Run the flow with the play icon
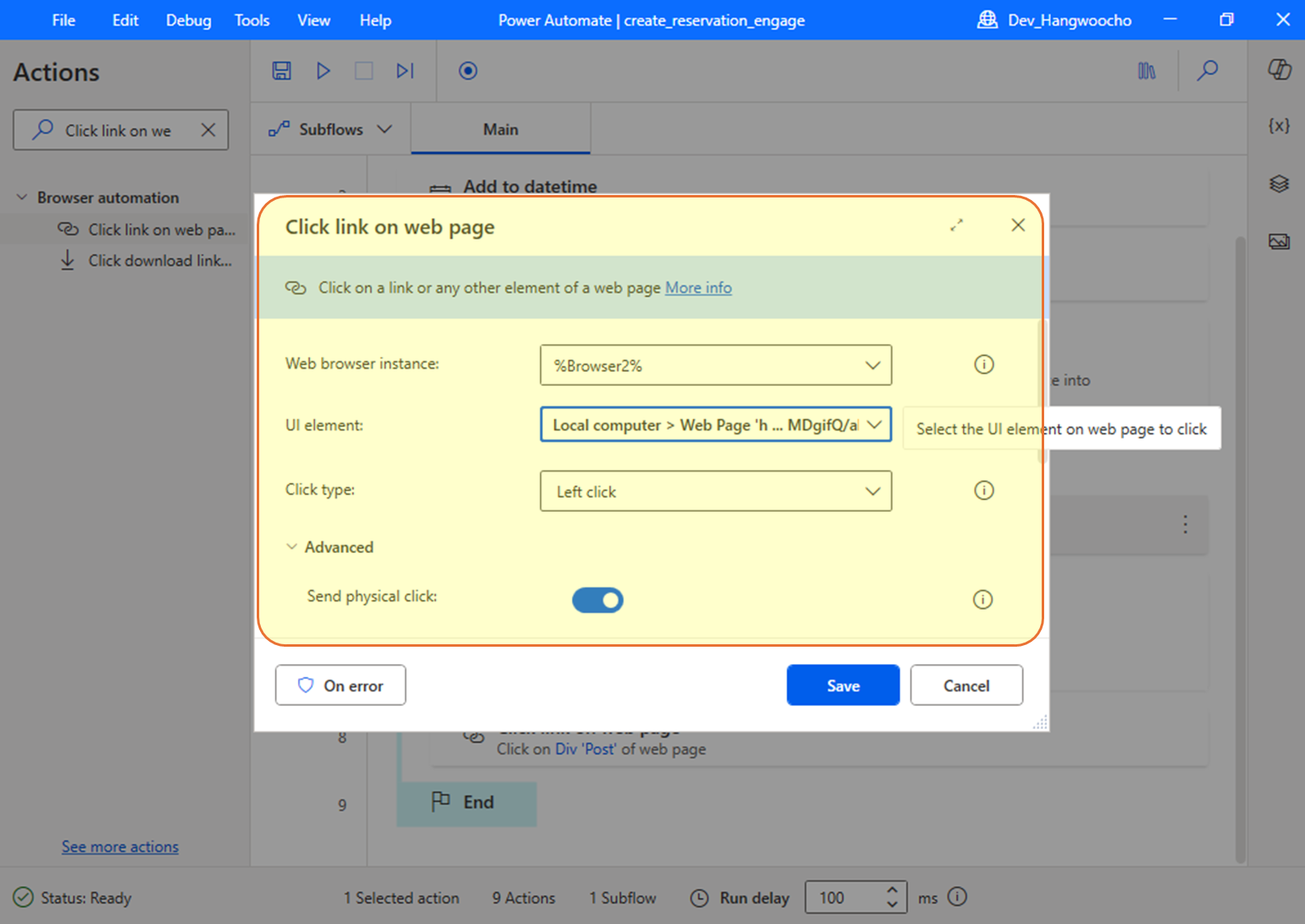Screen dimensions: 1305x924 click(x=323, y=71)
